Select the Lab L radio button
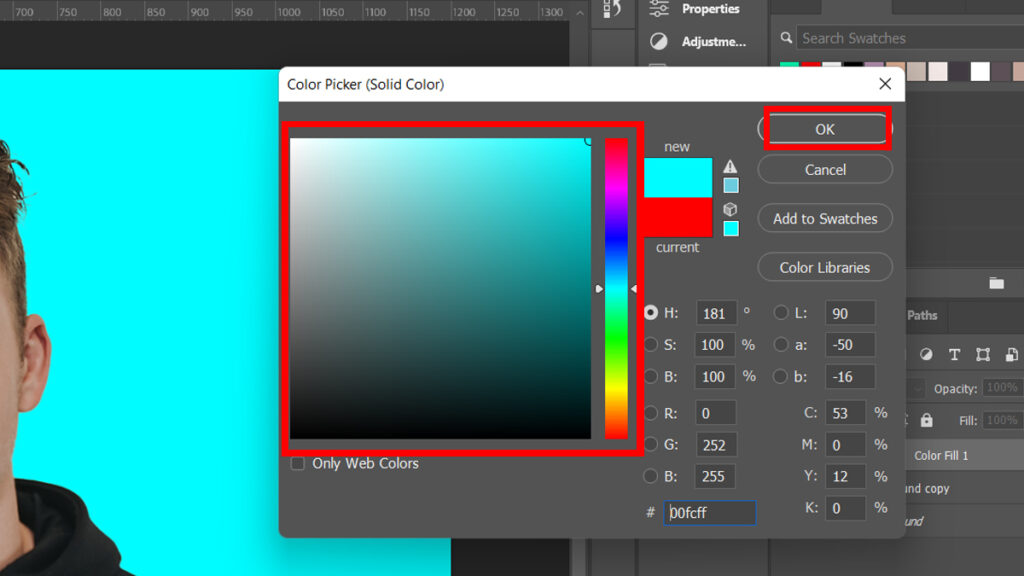 pos(781,313)
